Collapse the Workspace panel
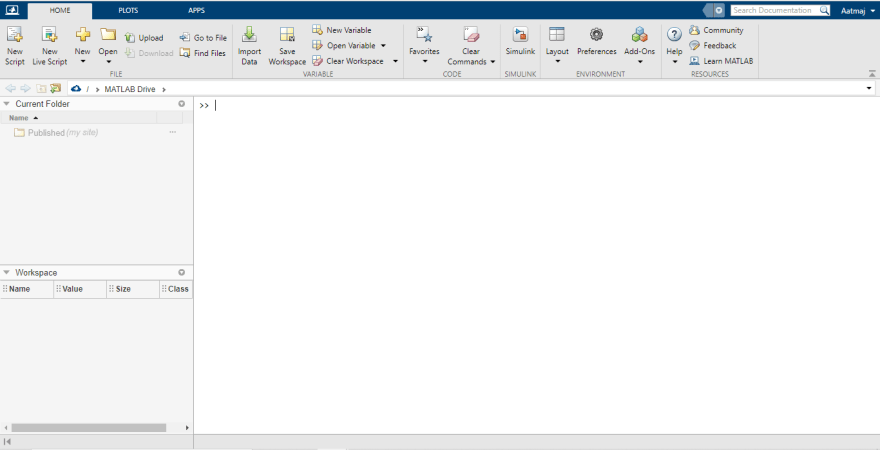This screenshot has height=450, width=880. (7, 272)
